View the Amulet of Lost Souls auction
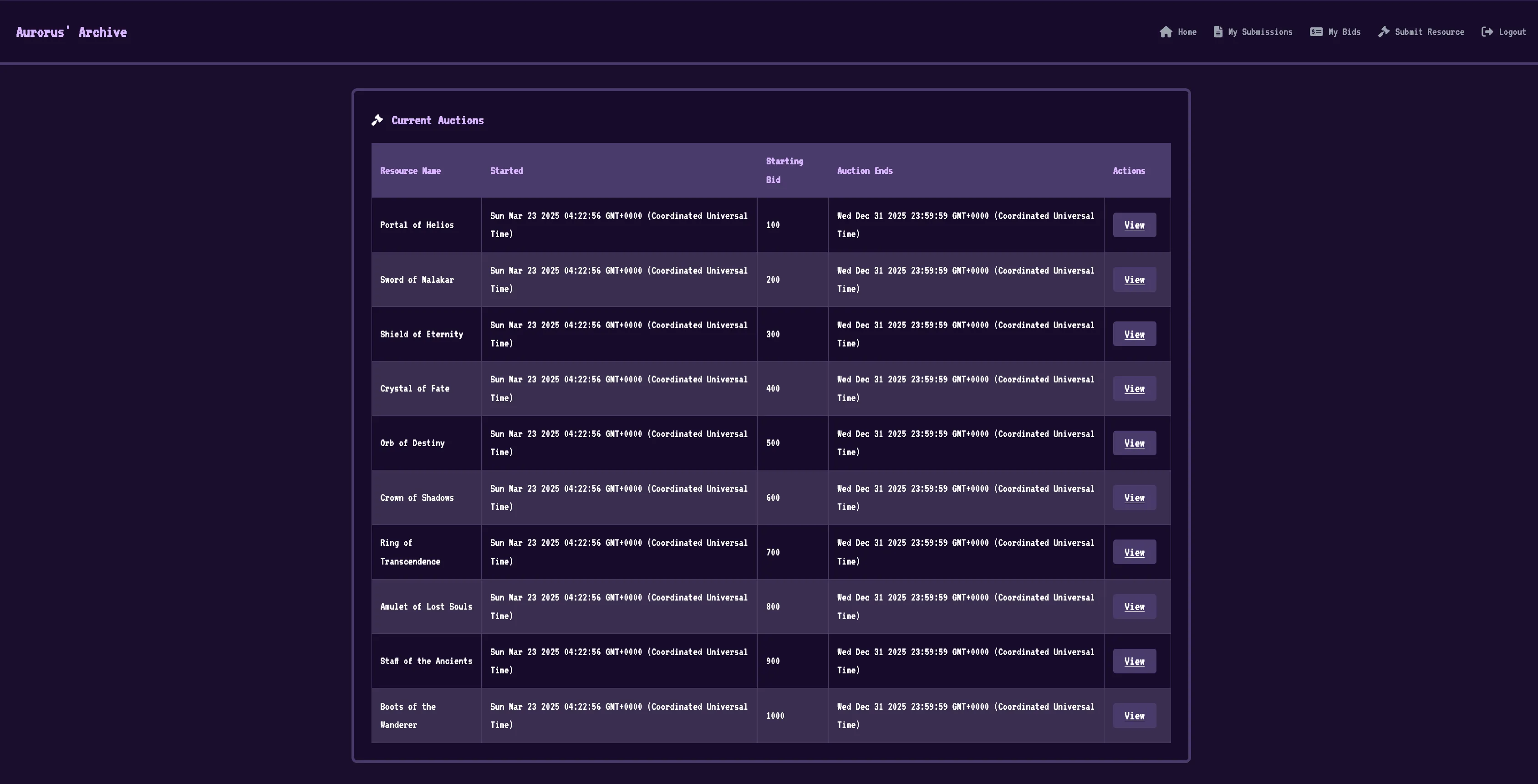1538x784 pixels. pos(1134,606)
